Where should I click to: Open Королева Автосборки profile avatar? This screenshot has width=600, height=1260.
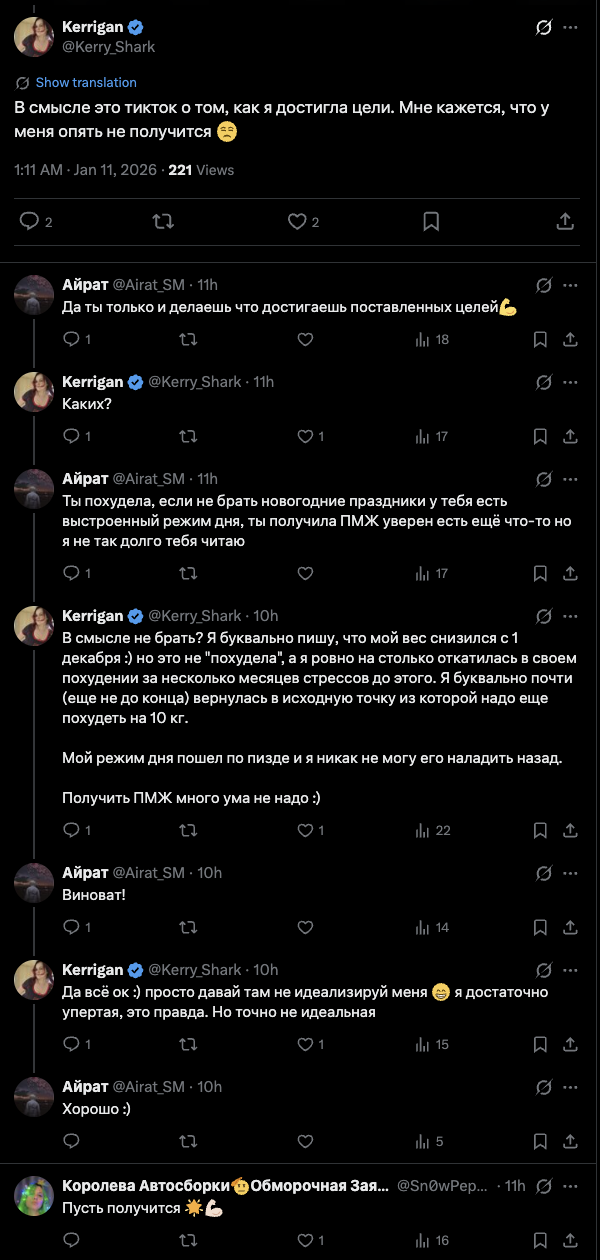coord(34,1196)
